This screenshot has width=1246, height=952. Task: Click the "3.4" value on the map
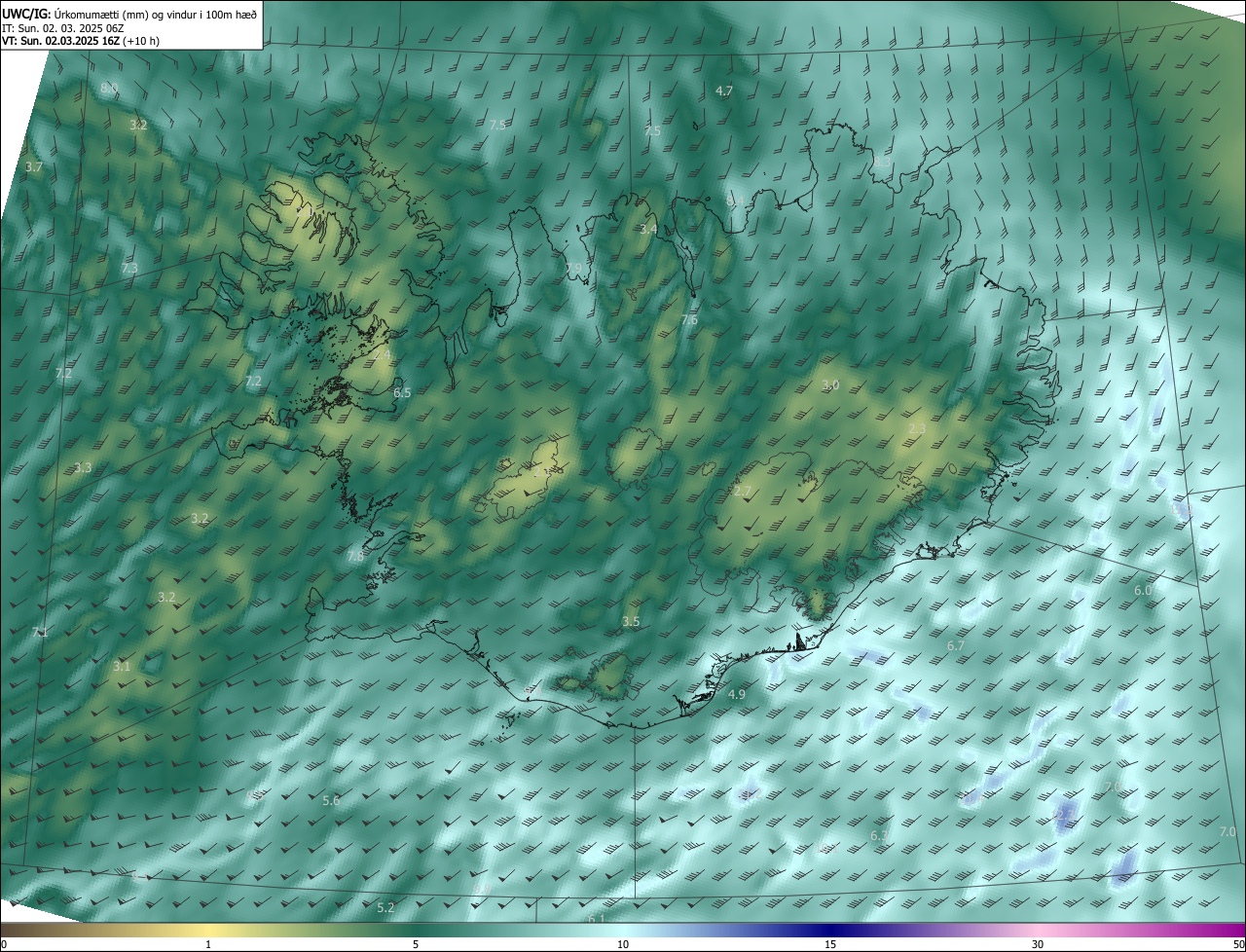tap(648, 230)
